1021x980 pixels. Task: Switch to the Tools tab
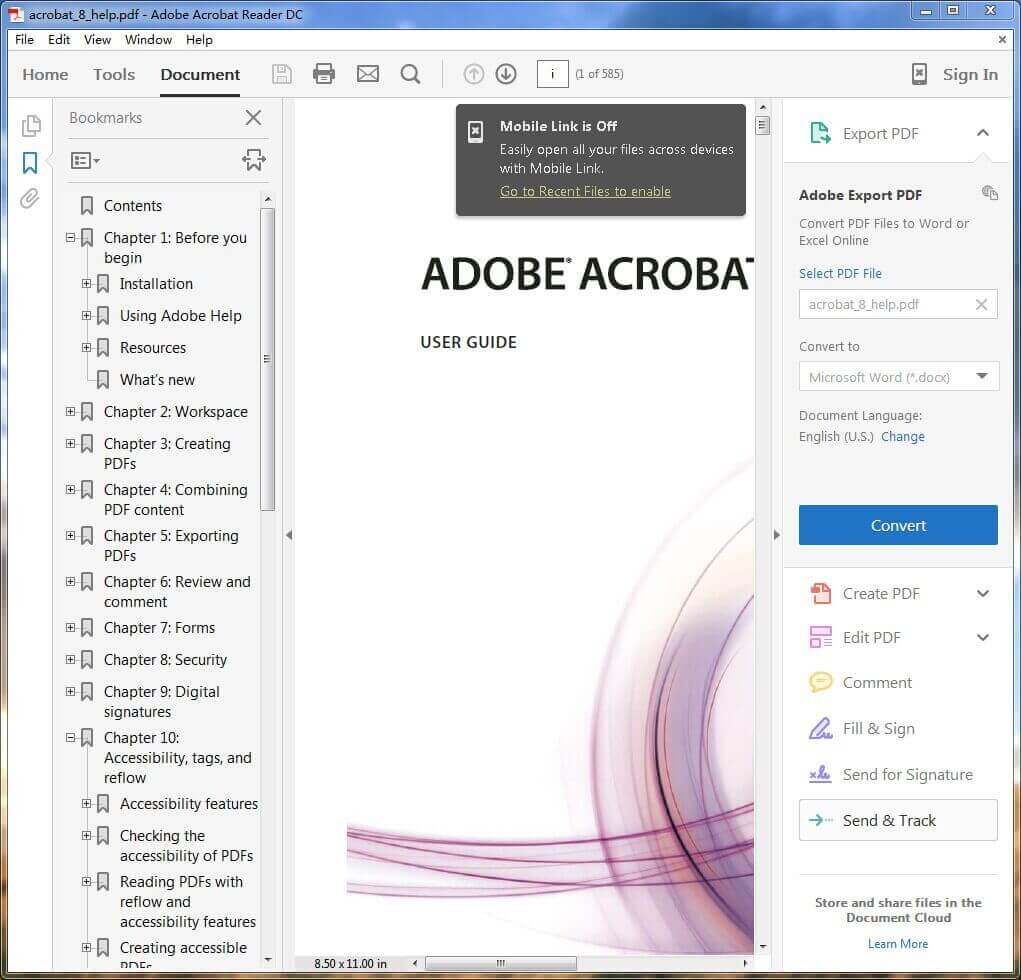[x=114, y=74]
